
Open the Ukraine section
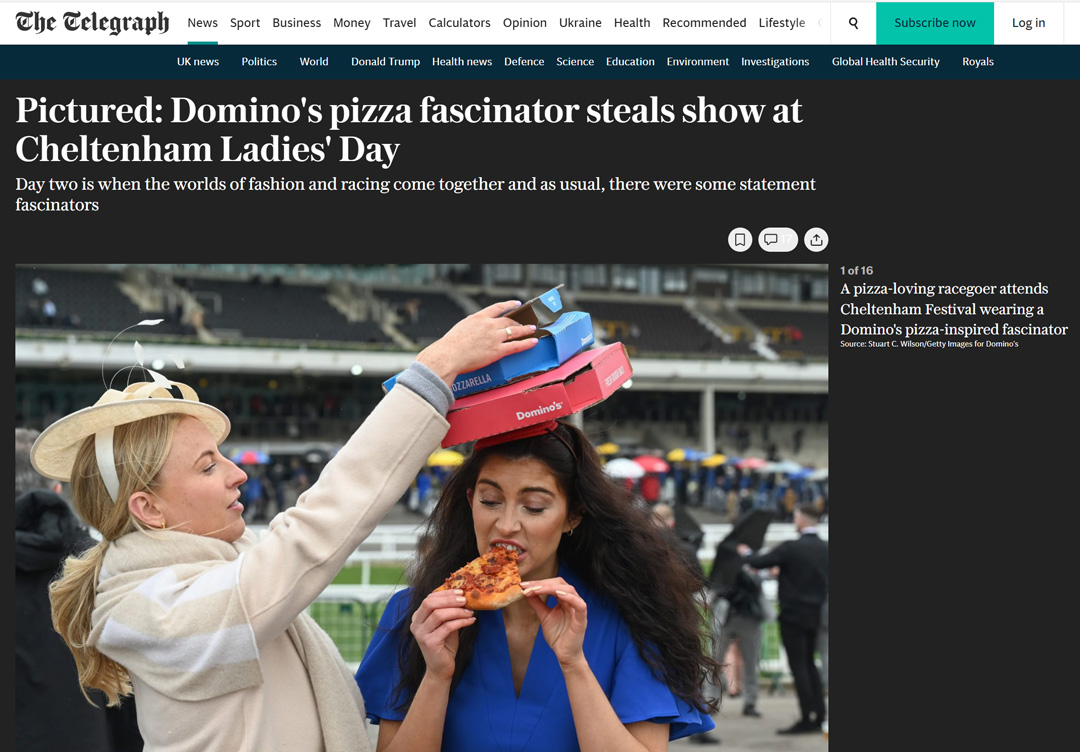(580, 23)
